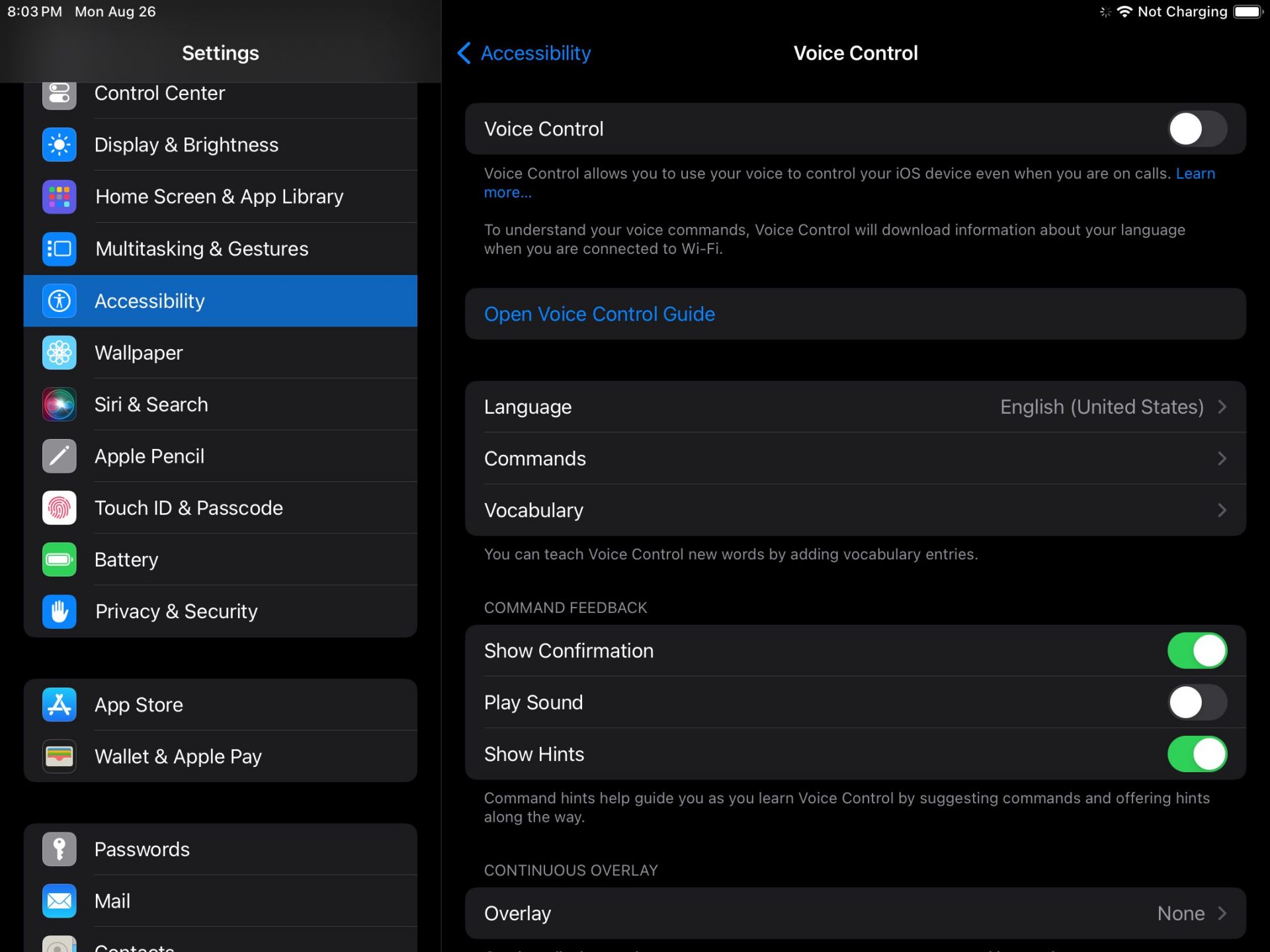Tap the Siri & Search icon
1270x952 pixels.
point(59,405)
